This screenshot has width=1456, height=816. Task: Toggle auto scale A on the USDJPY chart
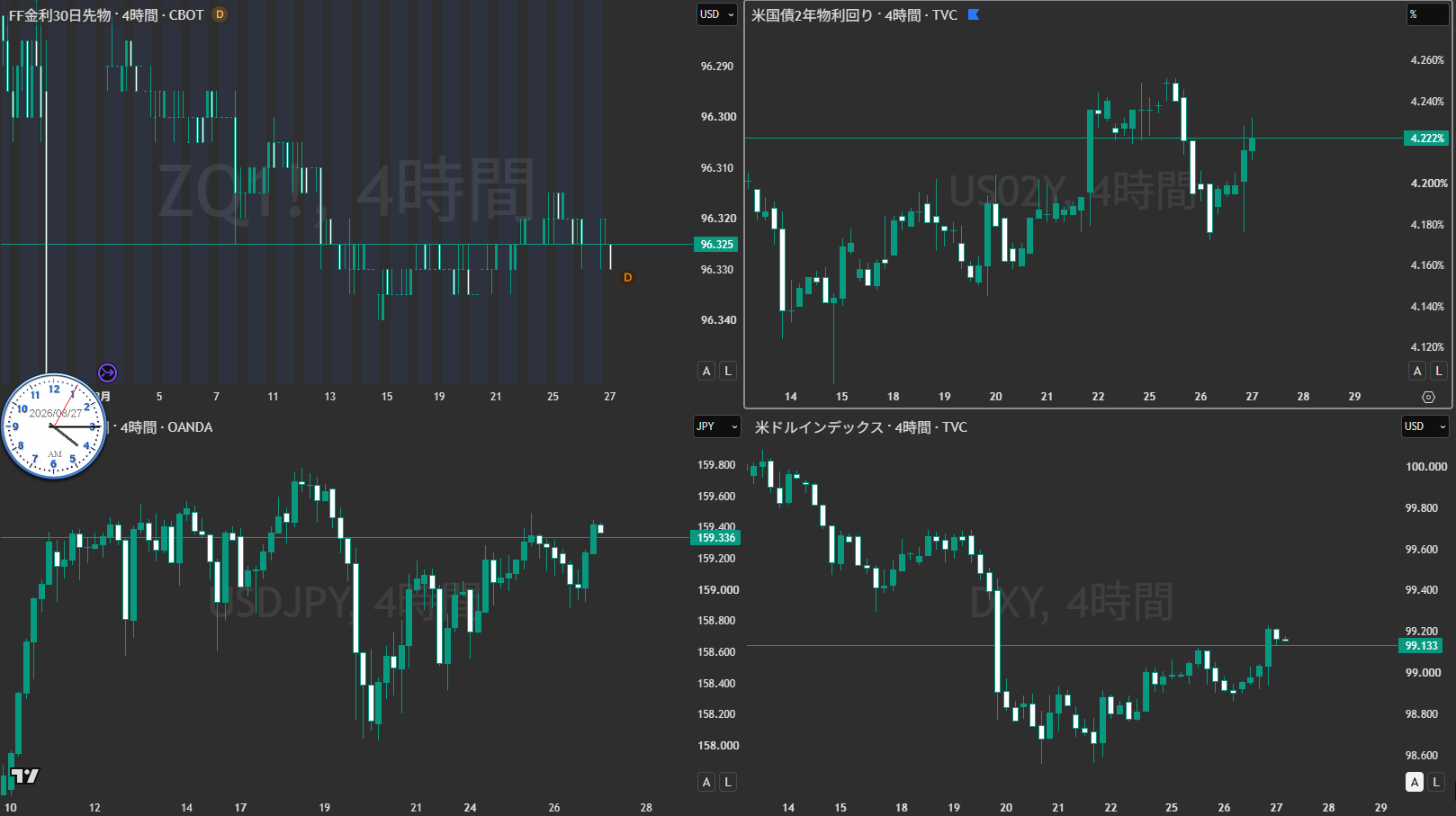pos(706,782)
